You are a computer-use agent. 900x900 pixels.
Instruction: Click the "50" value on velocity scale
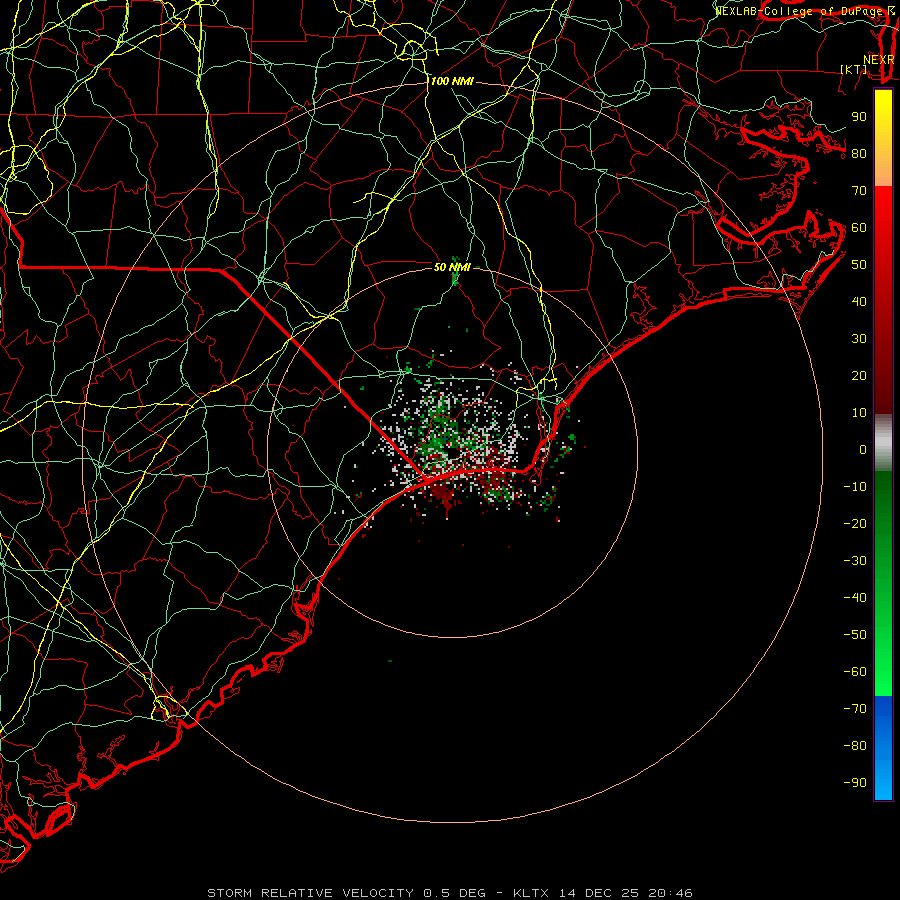(x=859, y=265)
